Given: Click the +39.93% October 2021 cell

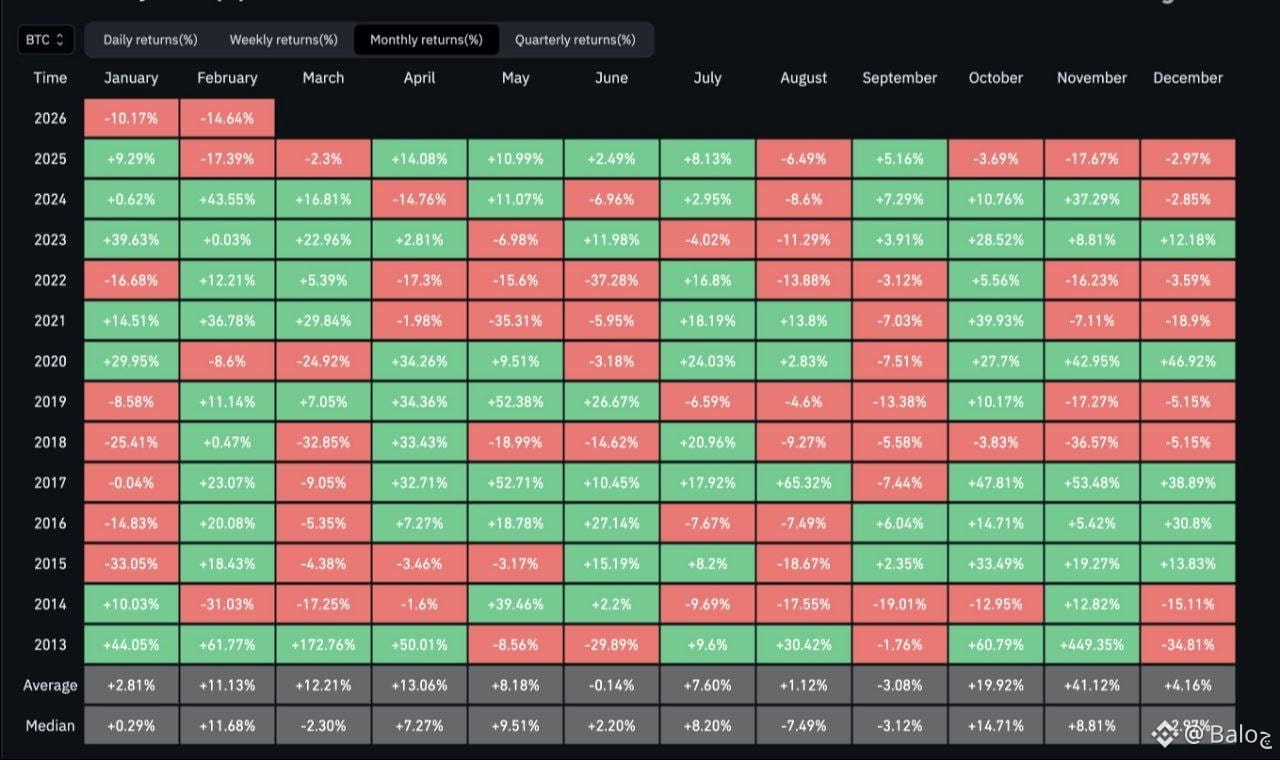Looking at the screenshot, I should [996, 321].
